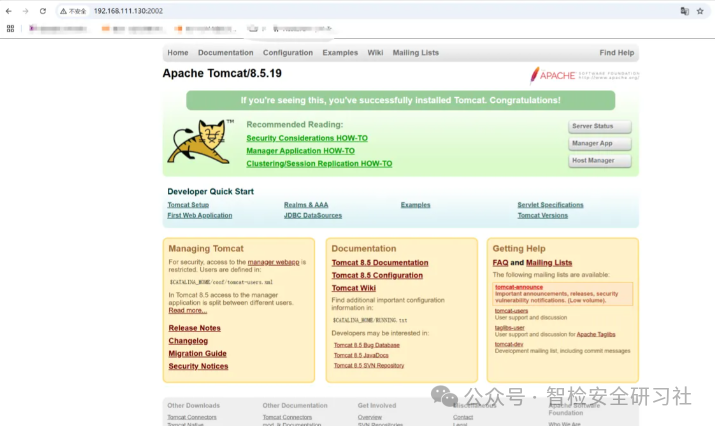Open the Migration Guide link
This screenshot has width=715, height=426.
pos(197,354)
